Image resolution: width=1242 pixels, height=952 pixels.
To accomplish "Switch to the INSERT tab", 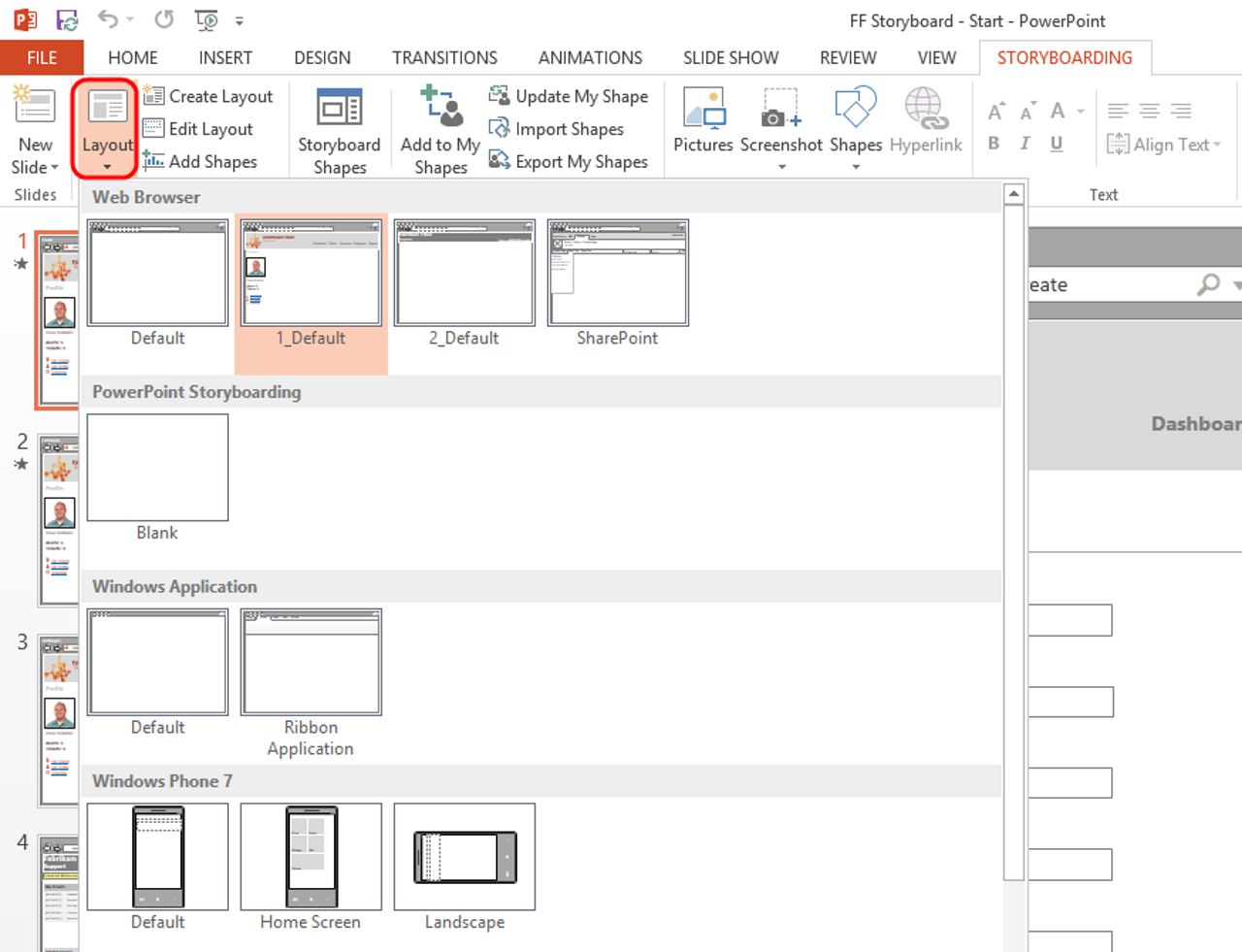I will (225, 58).
